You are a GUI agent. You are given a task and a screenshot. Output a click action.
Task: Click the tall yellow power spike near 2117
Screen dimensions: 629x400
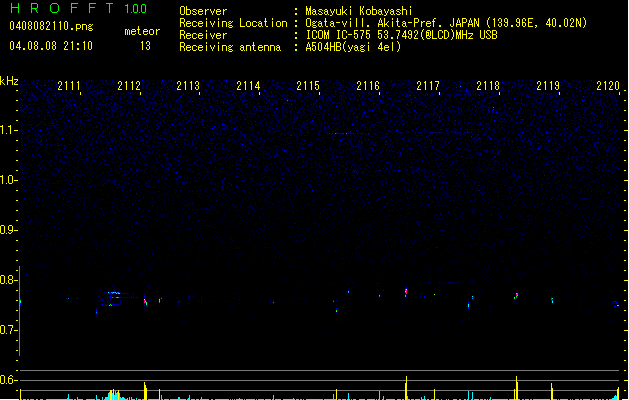coord(406,388)
